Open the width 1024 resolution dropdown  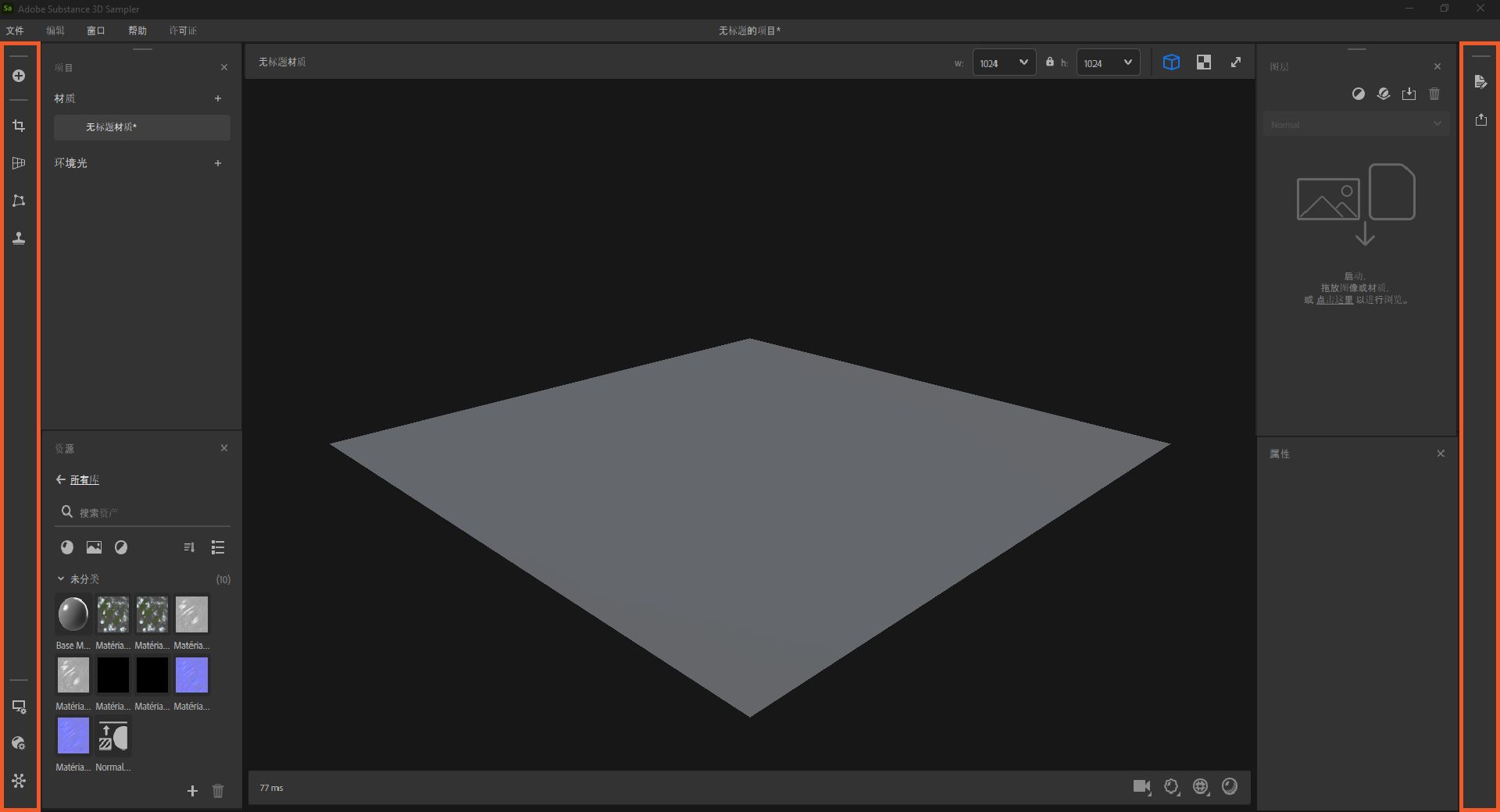[x=1004, y=62]
